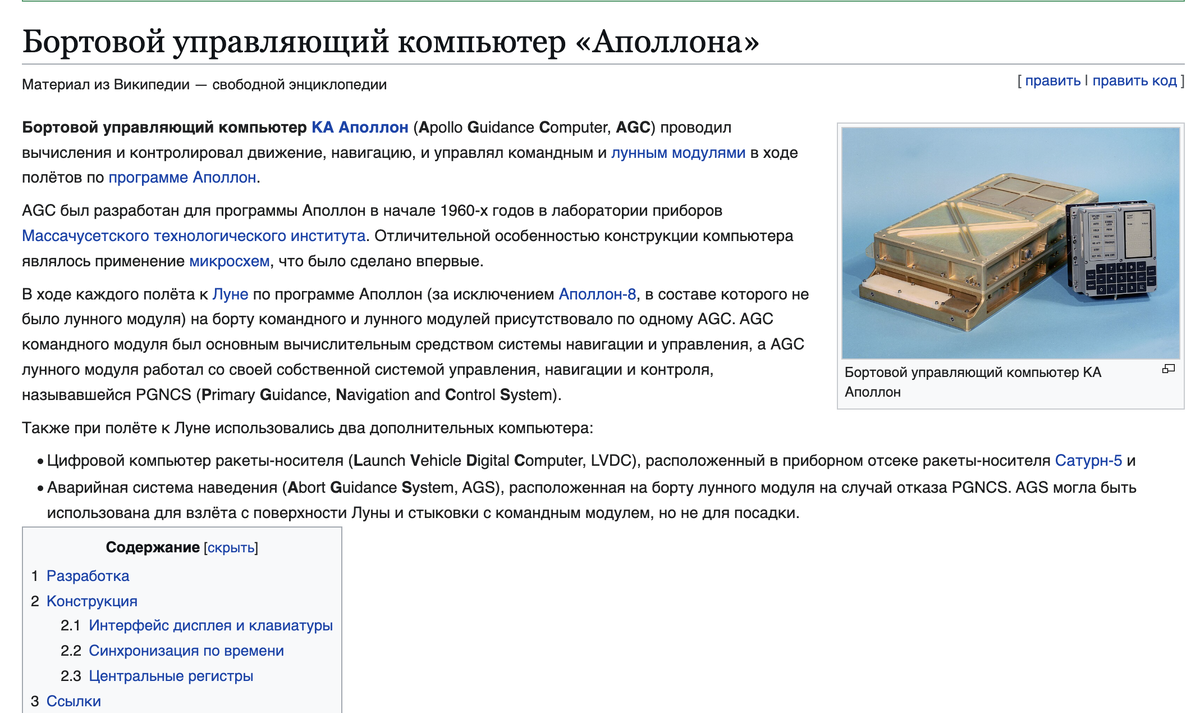Screen dimensions: 1200x713
Task: Go to "2.2 Синхронизация по времени"
Action: coord(172,651)
